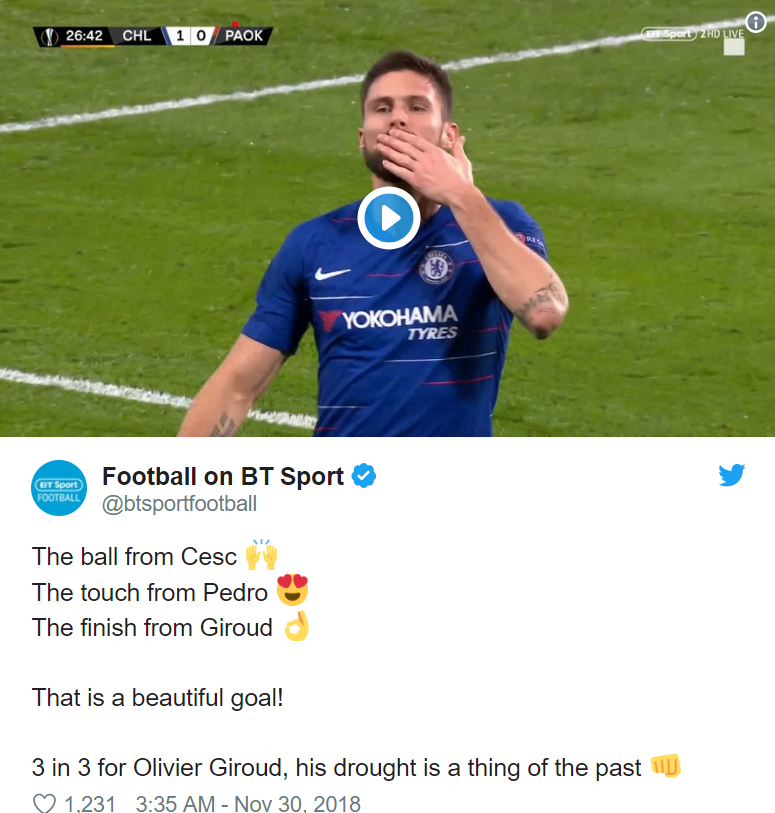
Task: Click the CHL 1 - 0 PAOK scoreboard
Action: click(x=195, y=33)
